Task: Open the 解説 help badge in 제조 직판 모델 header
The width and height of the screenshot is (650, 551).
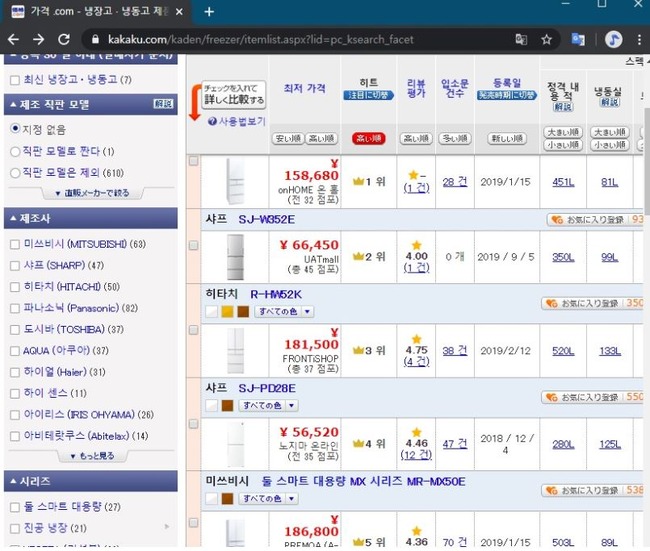Action: pos(163,104)
